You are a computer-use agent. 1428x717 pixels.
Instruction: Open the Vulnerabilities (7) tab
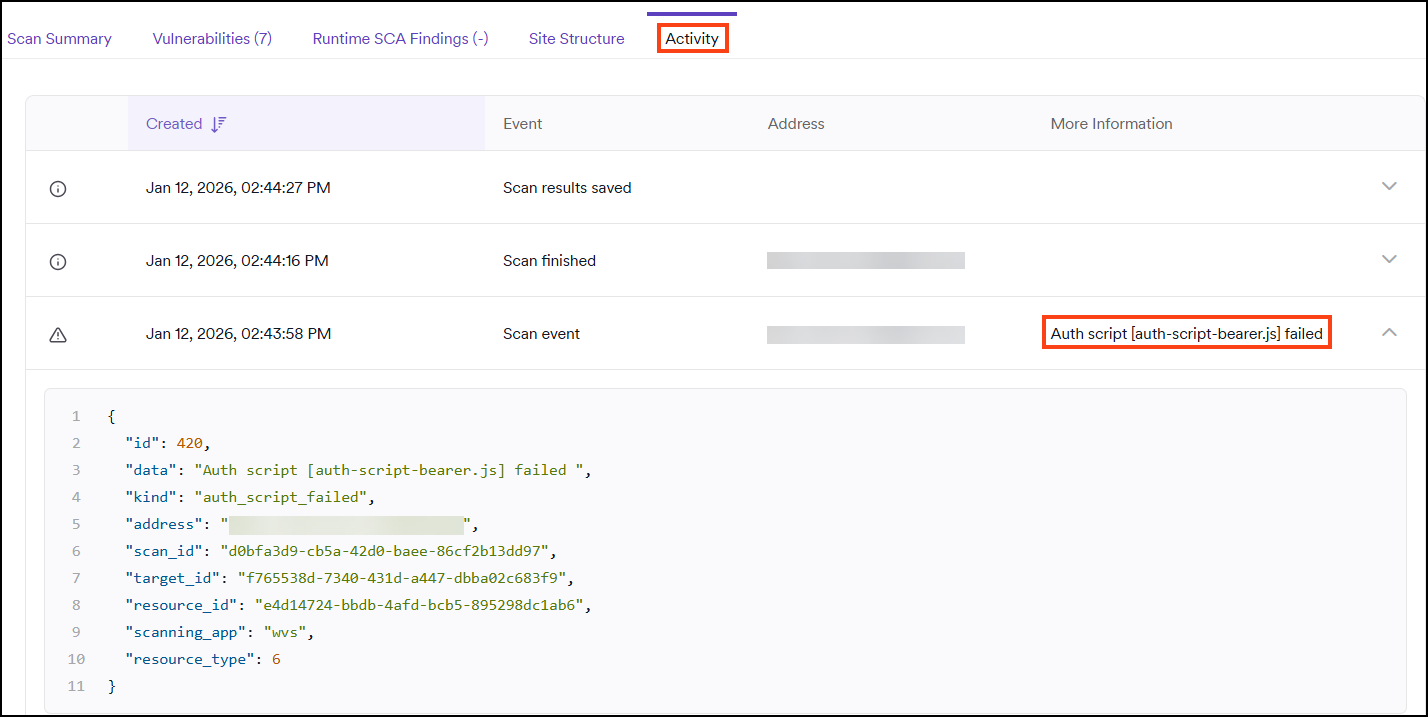click(211, 38)
